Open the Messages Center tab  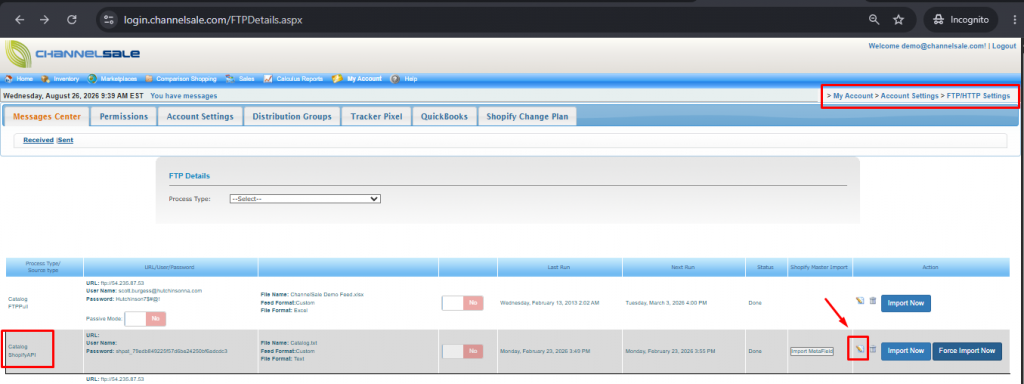point(47,117)
